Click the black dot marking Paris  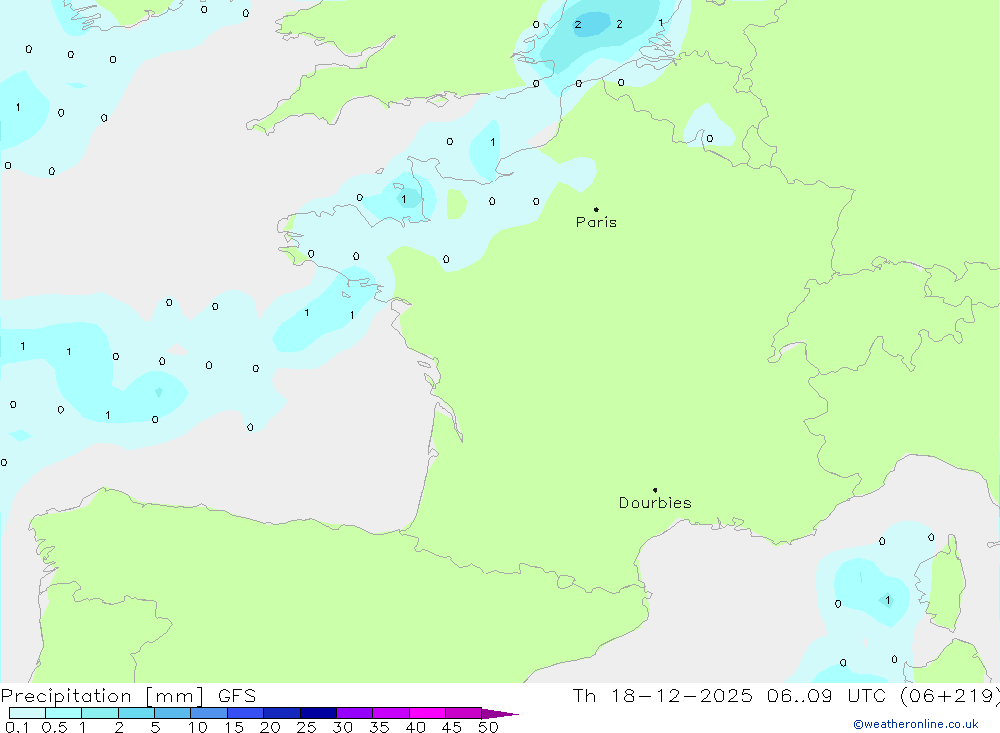(x=596, y=209)
